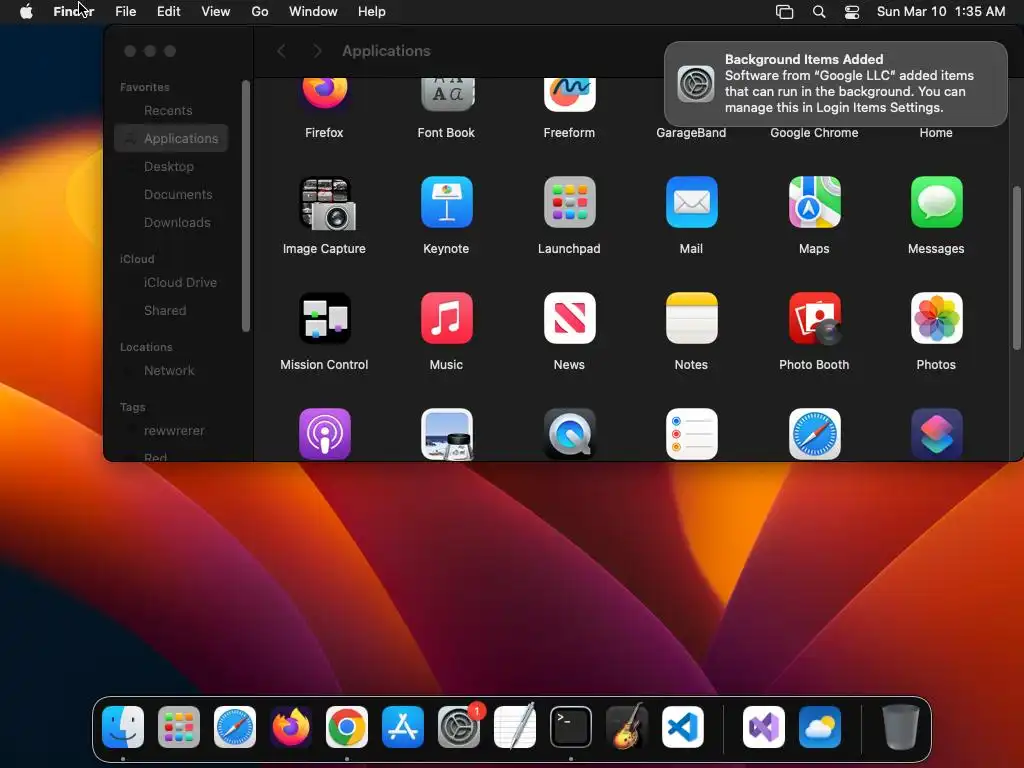Open the File menu
The image size is (1024, 768).
click(x=125, y=12)
